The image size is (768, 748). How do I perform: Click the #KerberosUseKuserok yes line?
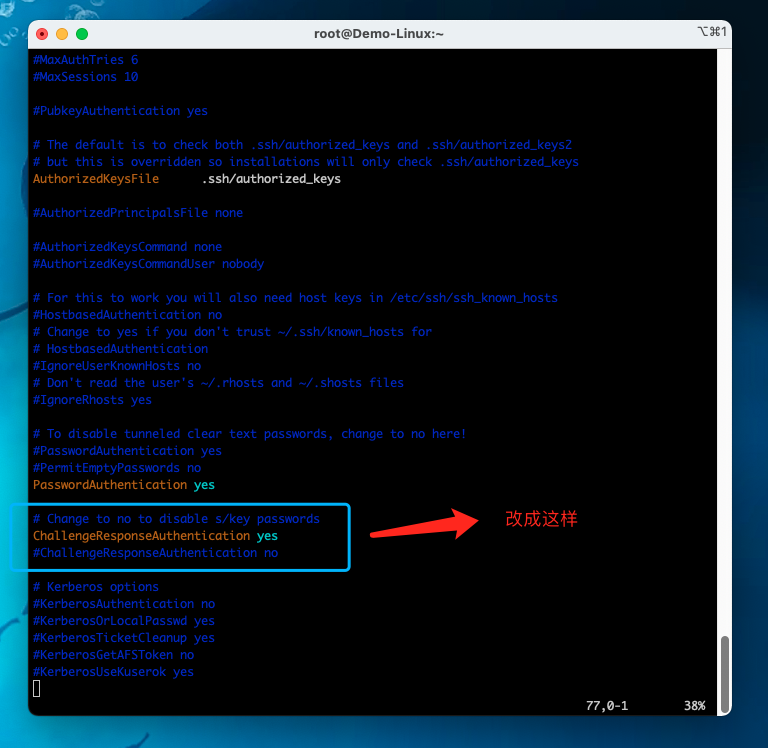pyautogui.click(x=114, y=672)
